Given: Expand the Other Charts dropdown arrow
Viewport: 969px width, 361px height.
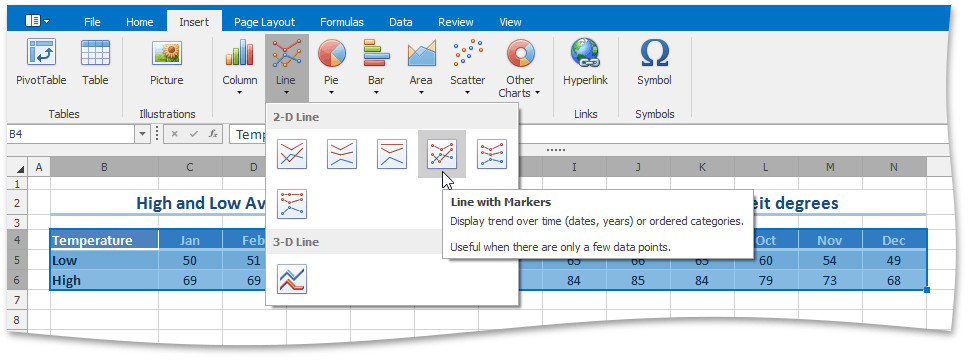Looking at the screenshot, I should click(538, 93).
